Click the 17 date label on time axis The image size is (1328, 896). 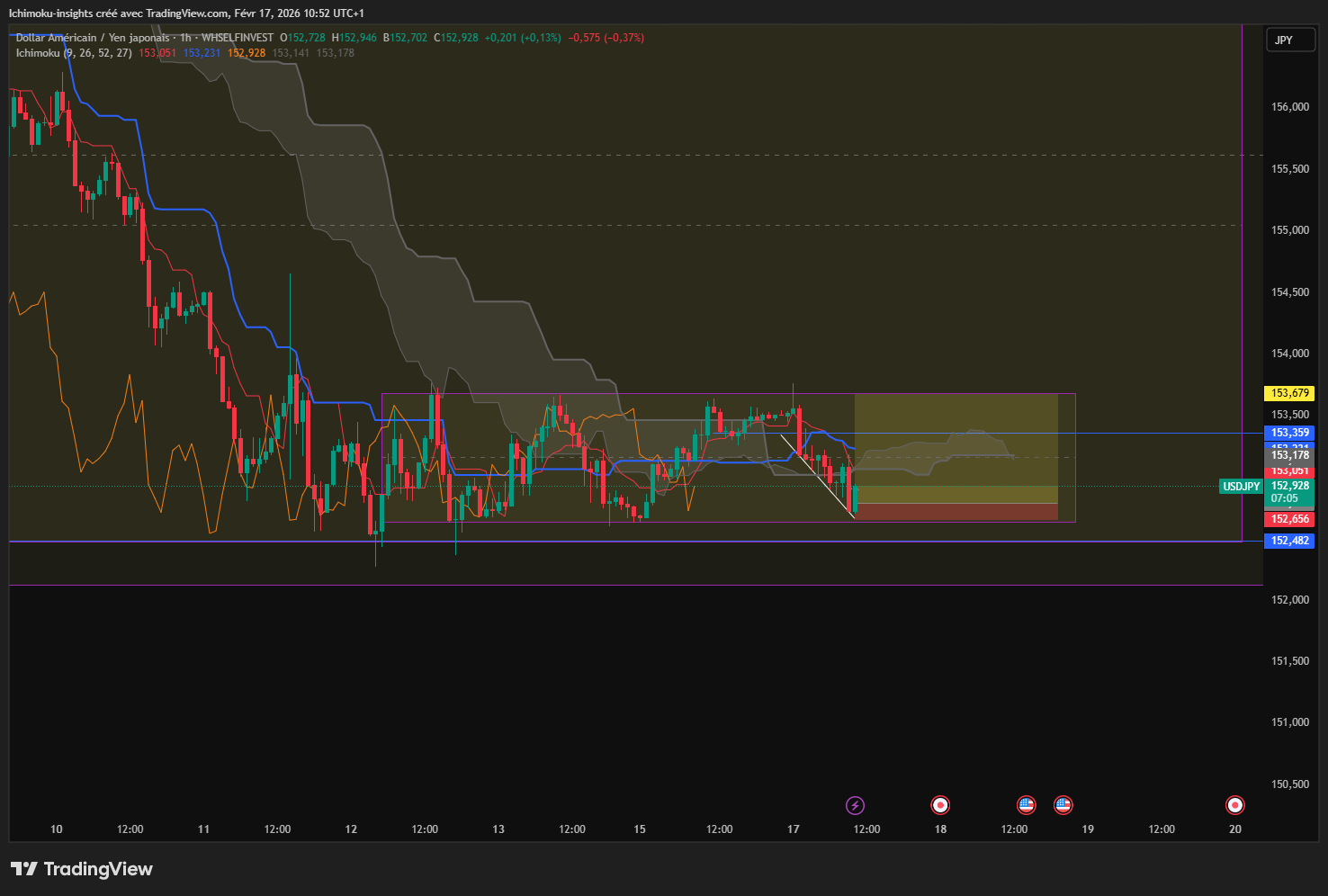pyautogui.click(x=793, y=829)
